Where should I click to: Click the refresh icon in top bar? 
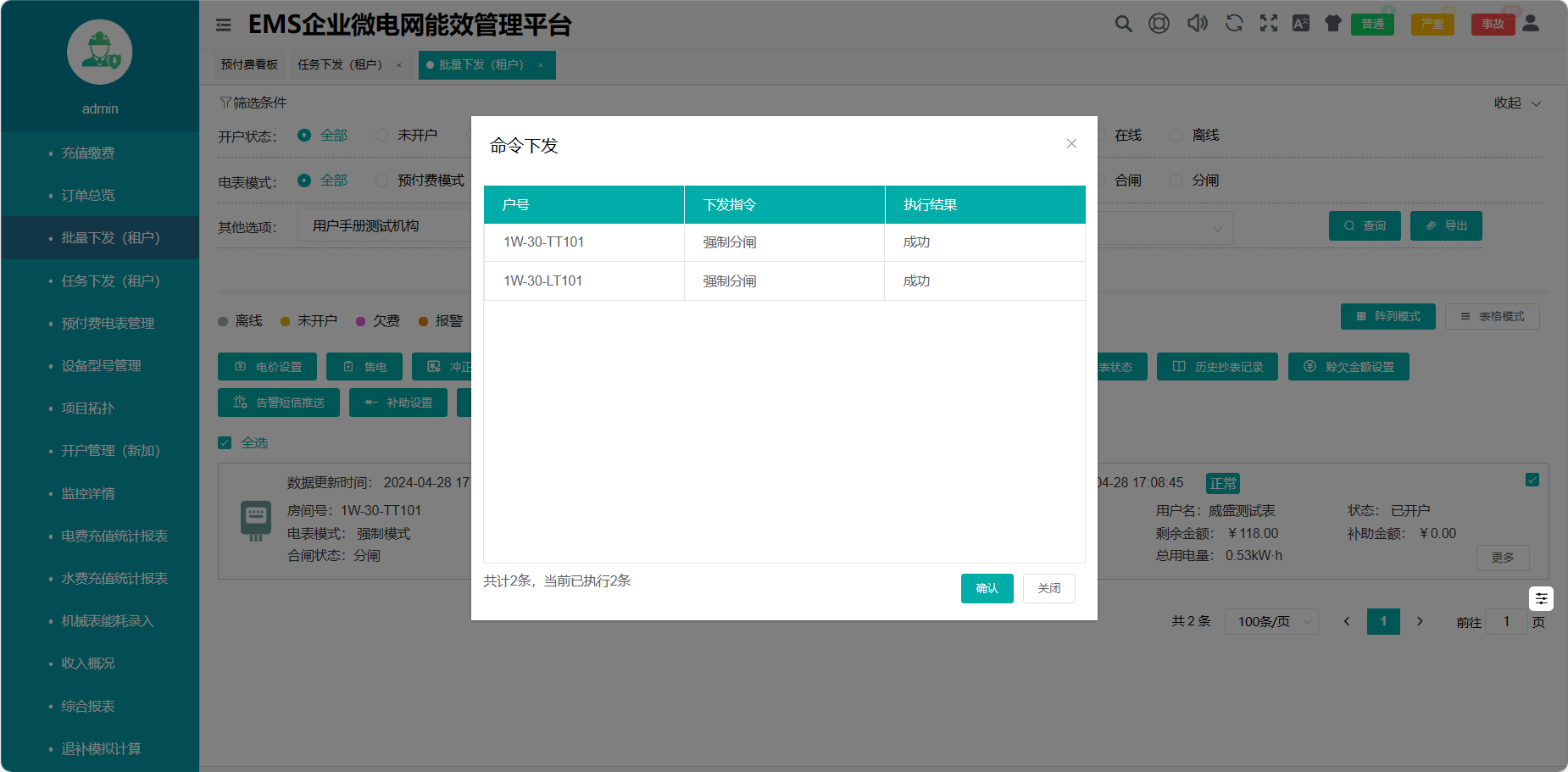[1234, 24]
